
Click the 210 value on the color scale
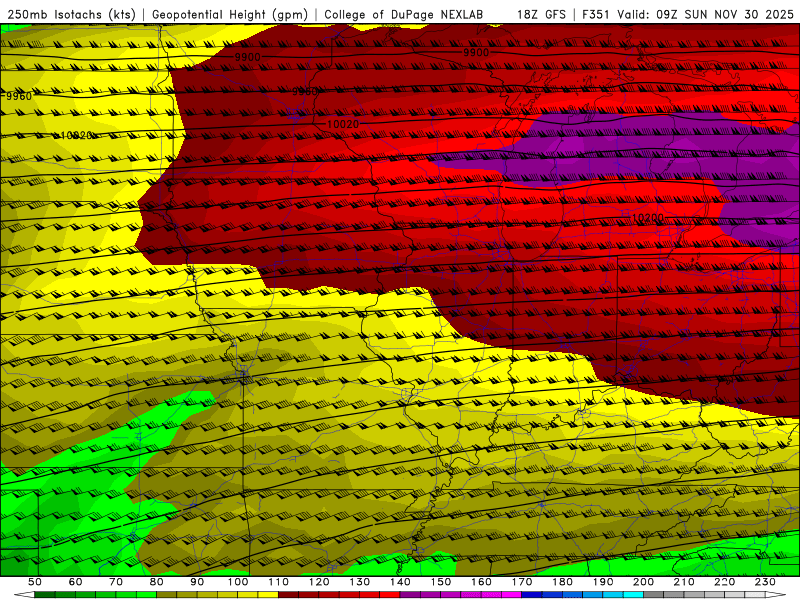point(684,582)
